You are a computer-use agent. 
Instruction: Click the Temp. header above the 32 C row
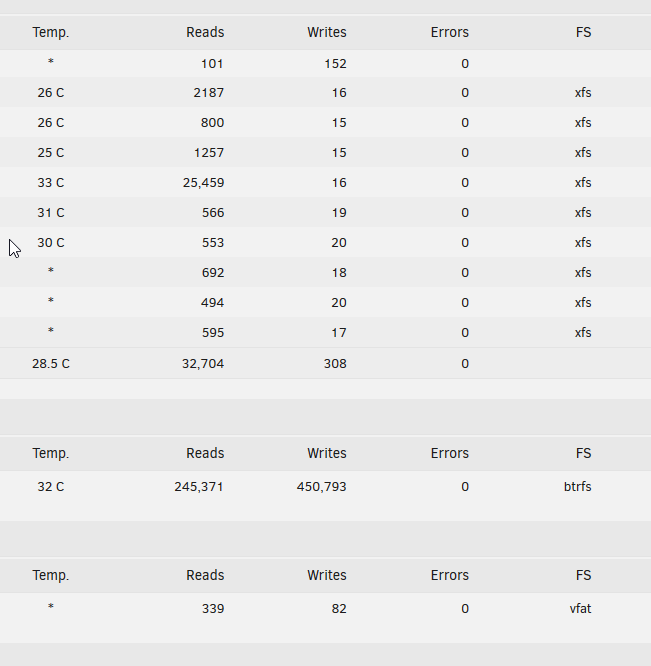[51, 453]
